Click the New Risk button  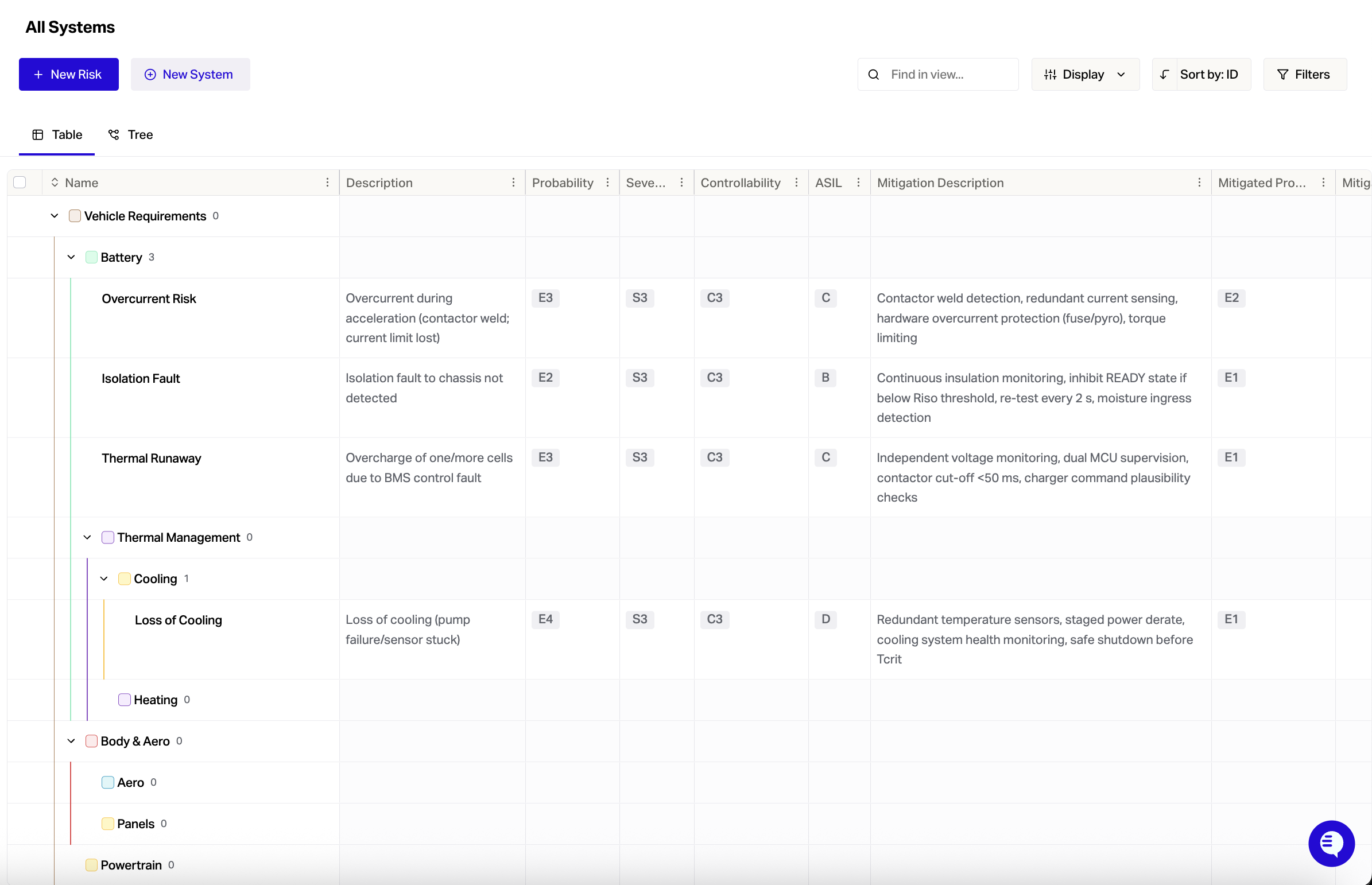point(68,75)
